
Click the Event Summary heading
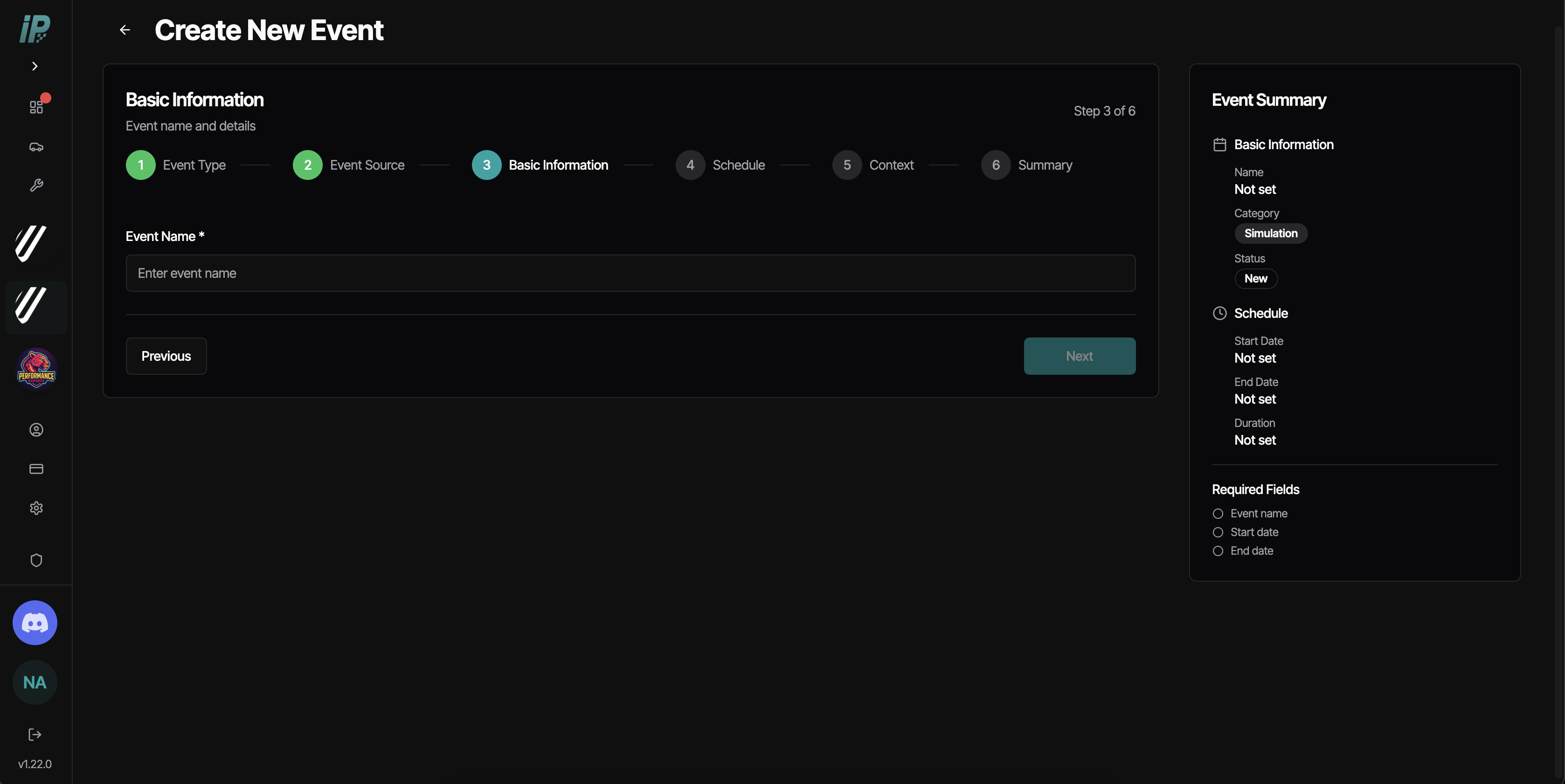pyautogui.click(x=1269, y=100)
